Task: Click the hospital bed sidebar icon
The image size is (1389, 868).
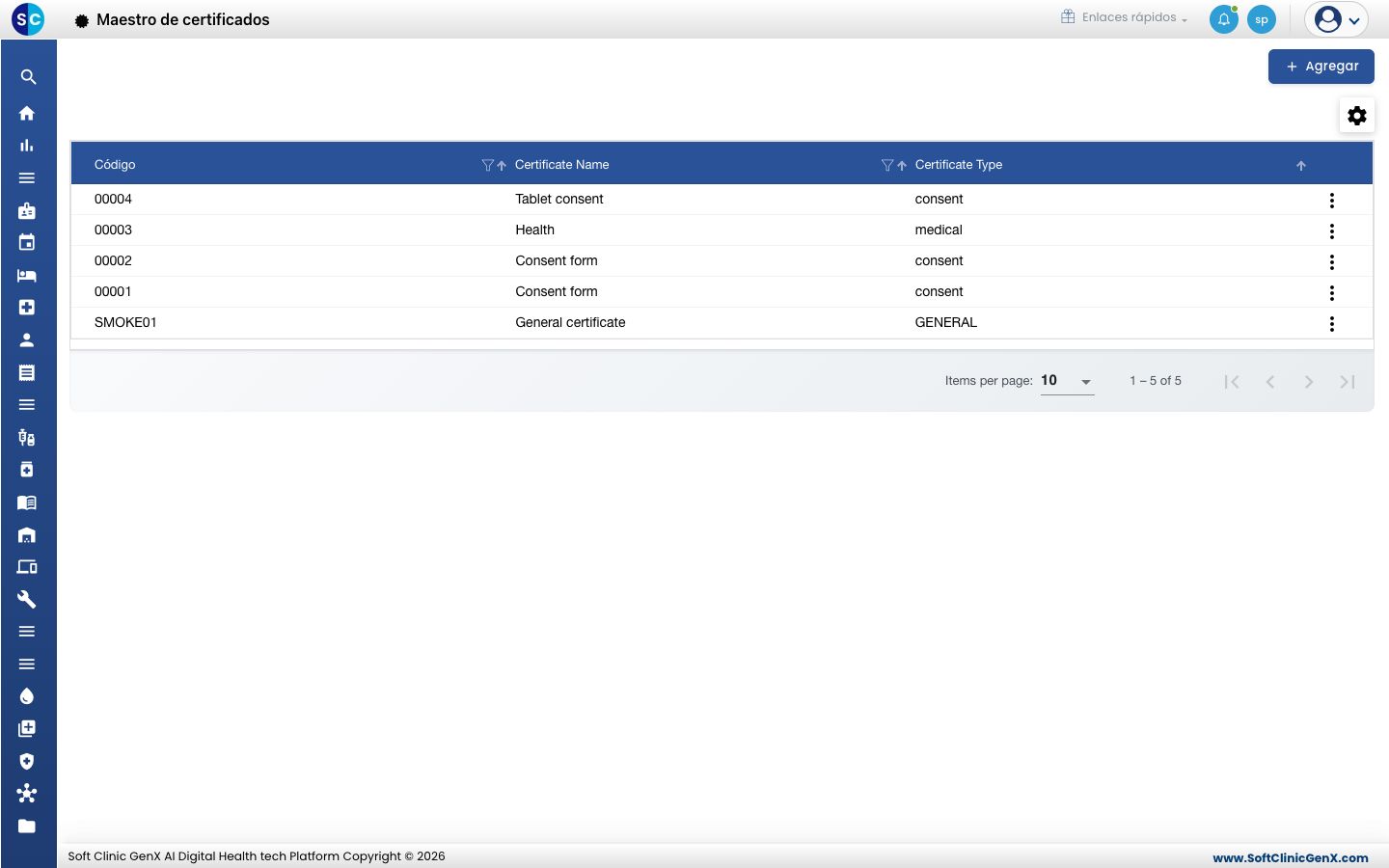Action: pos(27,276)
